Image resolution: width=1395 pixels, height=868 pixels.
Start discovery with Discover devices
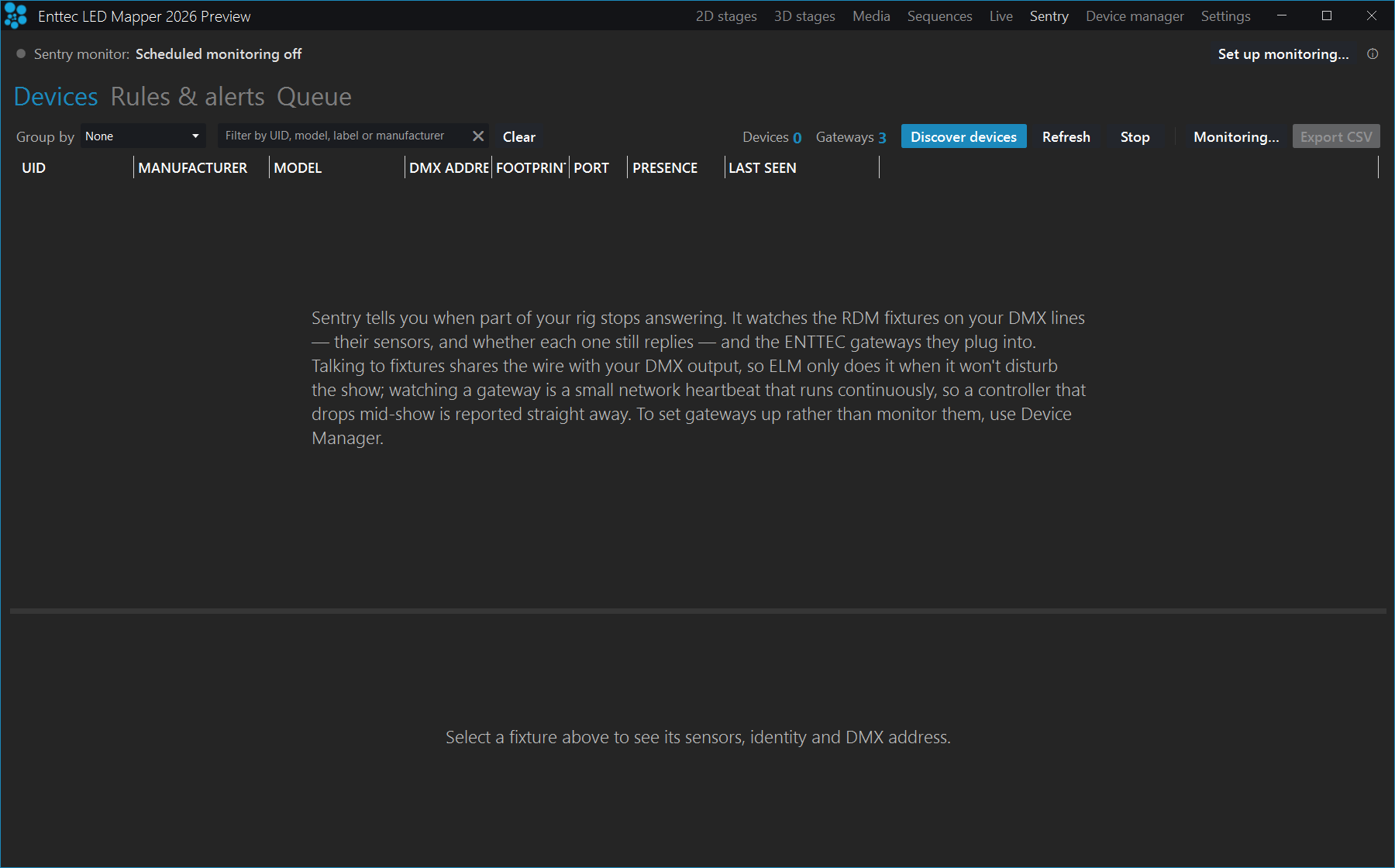[963, 136]
